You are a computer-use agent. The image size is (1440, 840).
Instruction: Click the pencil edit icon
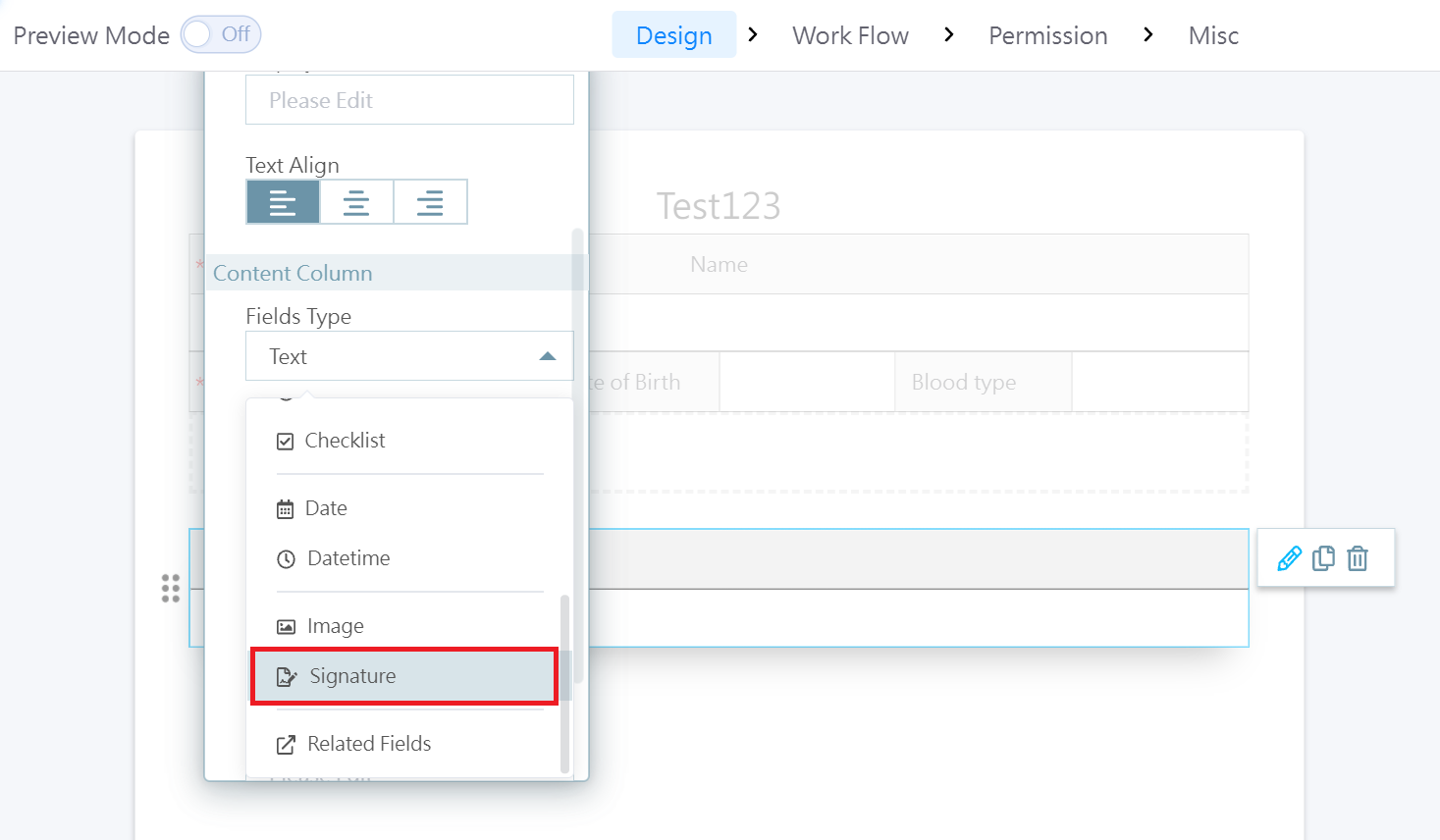(1289, 558)
